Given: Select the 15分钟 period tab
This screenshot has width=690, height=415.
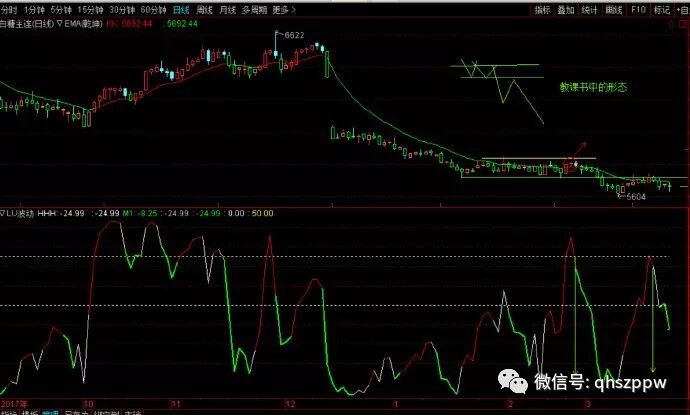Looking at the screenshot, I should 90,10.
